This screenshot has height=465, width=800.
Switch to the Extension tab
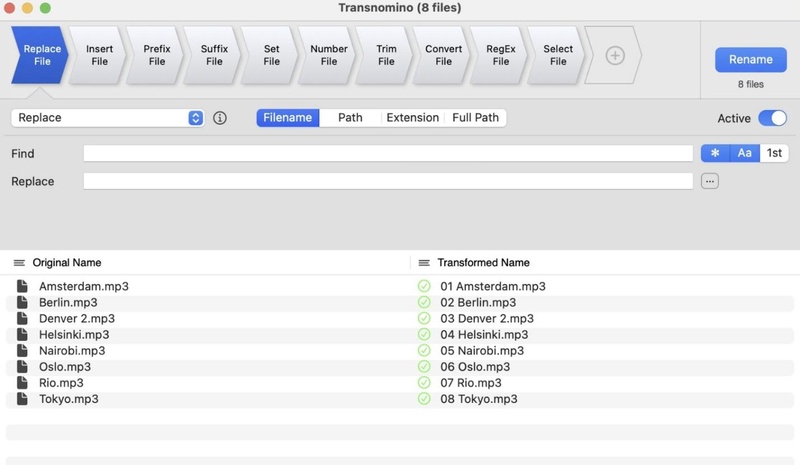[x=413, y=118]
